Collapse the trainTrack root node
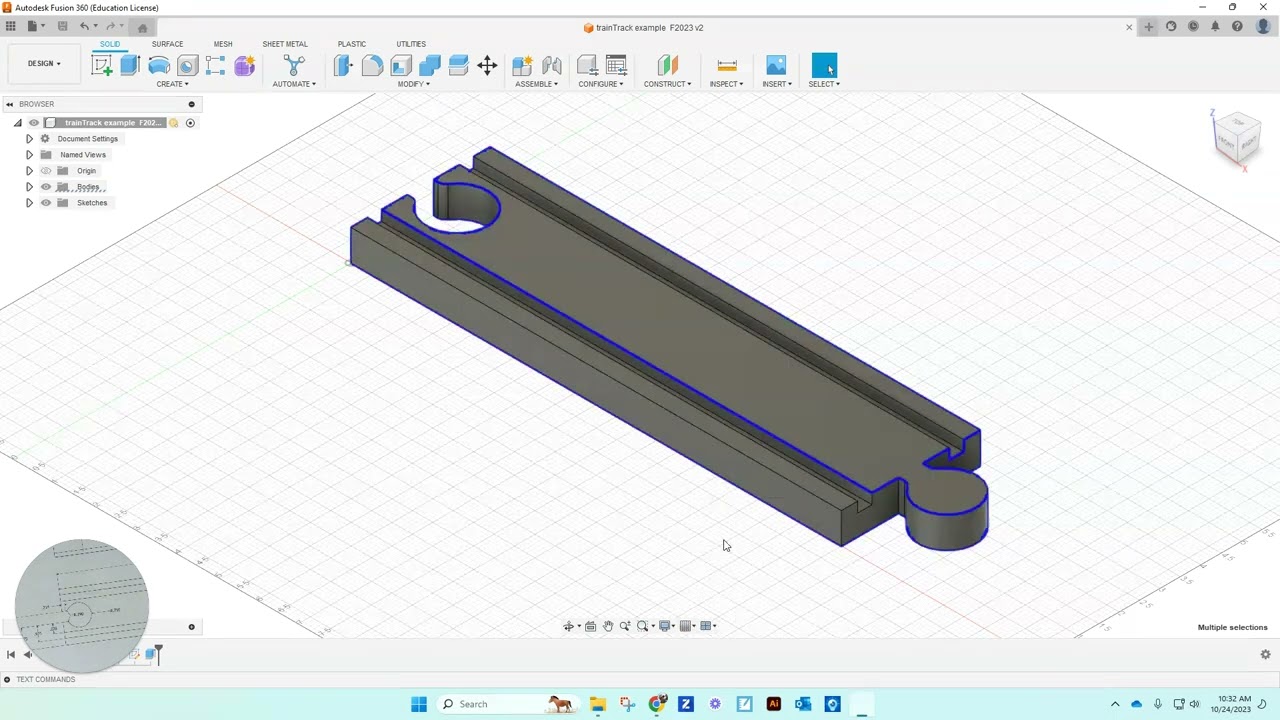Viewport: 1280px width, 720px height. coord(17,123)
